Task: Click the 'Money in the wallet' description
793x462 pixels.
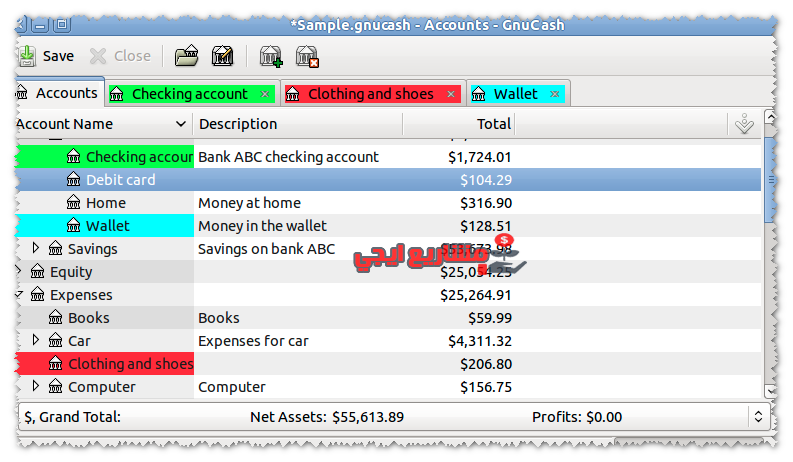Action: [262, 226]
